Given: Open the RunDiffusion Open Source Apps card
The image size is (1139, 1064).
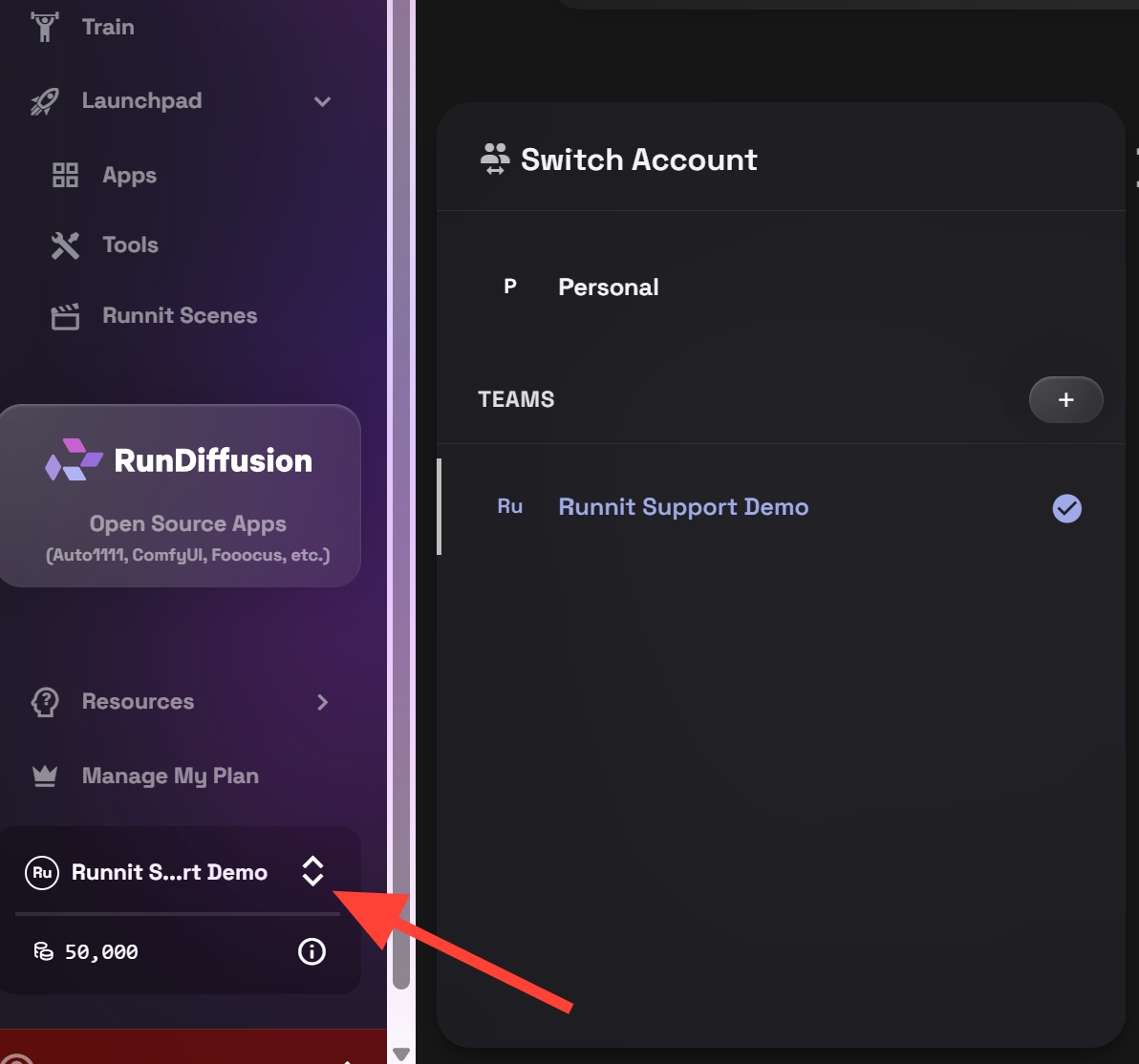Looking at the screenshot, I should pos(180,495).
